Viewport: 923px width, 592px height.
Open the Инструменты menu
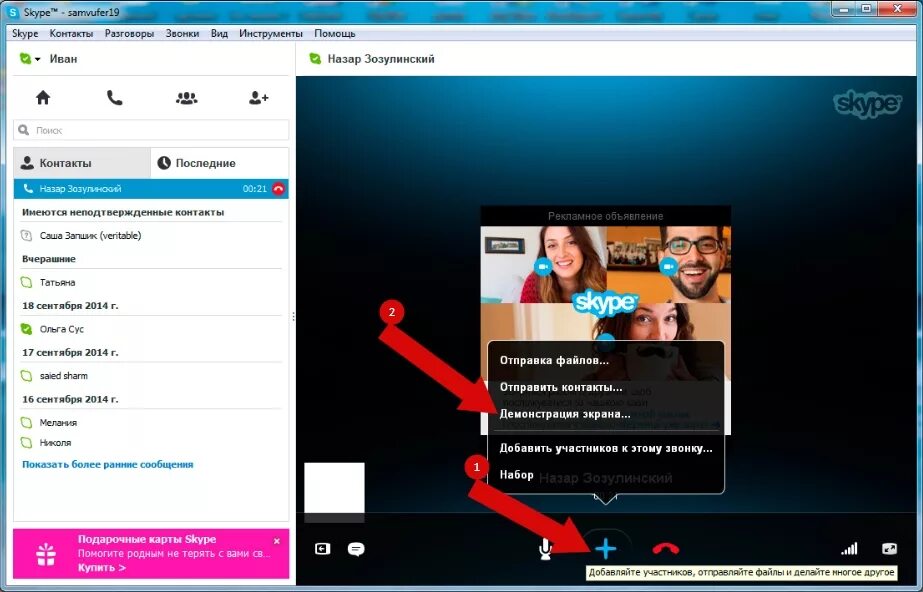(271, 34)
